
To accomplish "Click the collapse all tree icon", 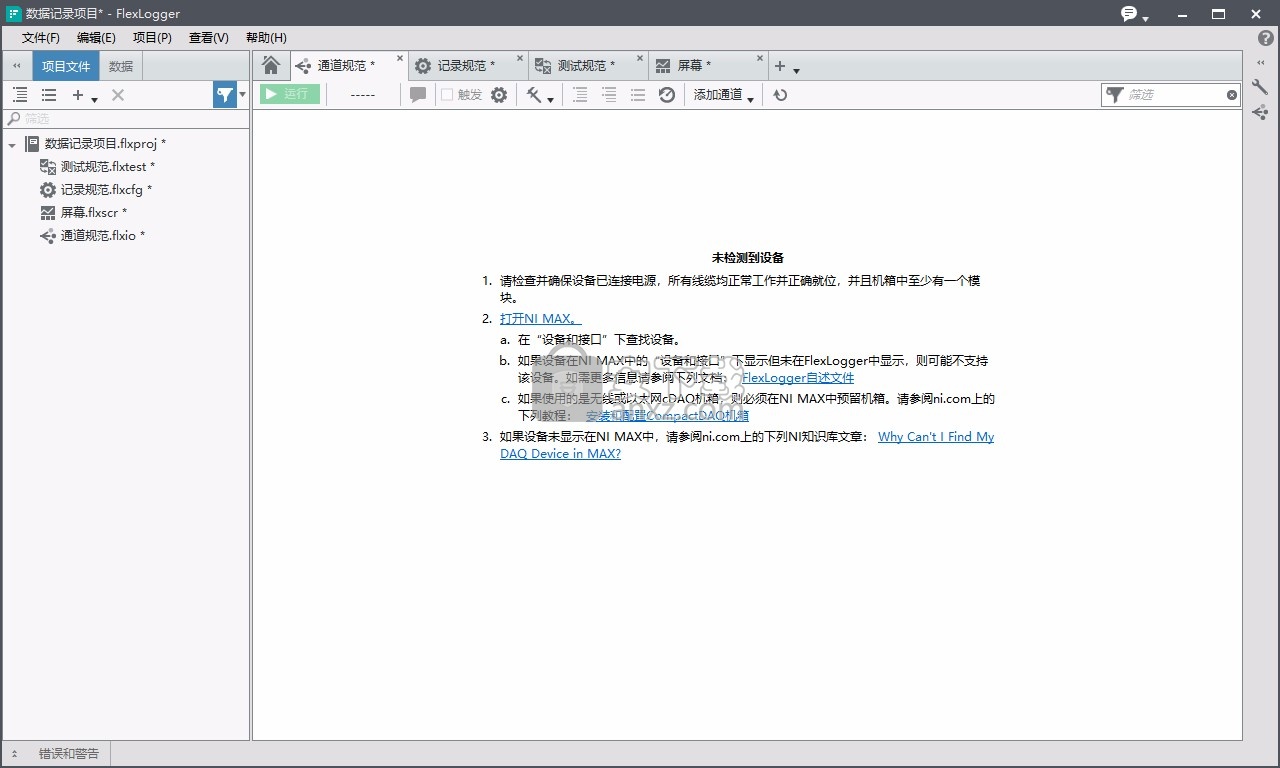I will coord(49,95).
